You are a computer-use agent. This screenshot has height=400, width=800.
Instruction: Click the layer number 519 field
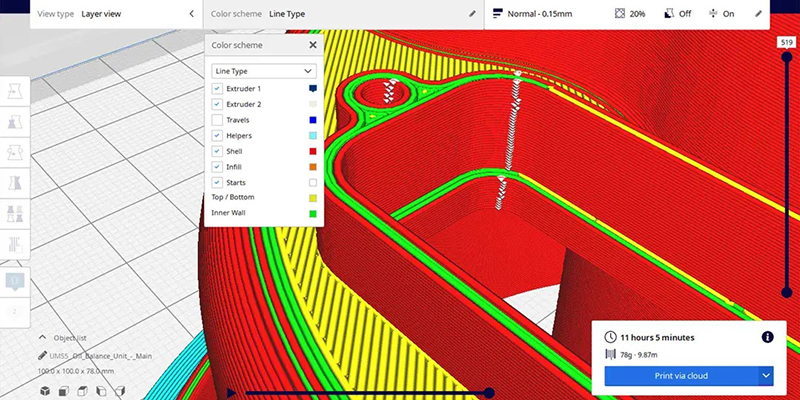coord(787,42)
